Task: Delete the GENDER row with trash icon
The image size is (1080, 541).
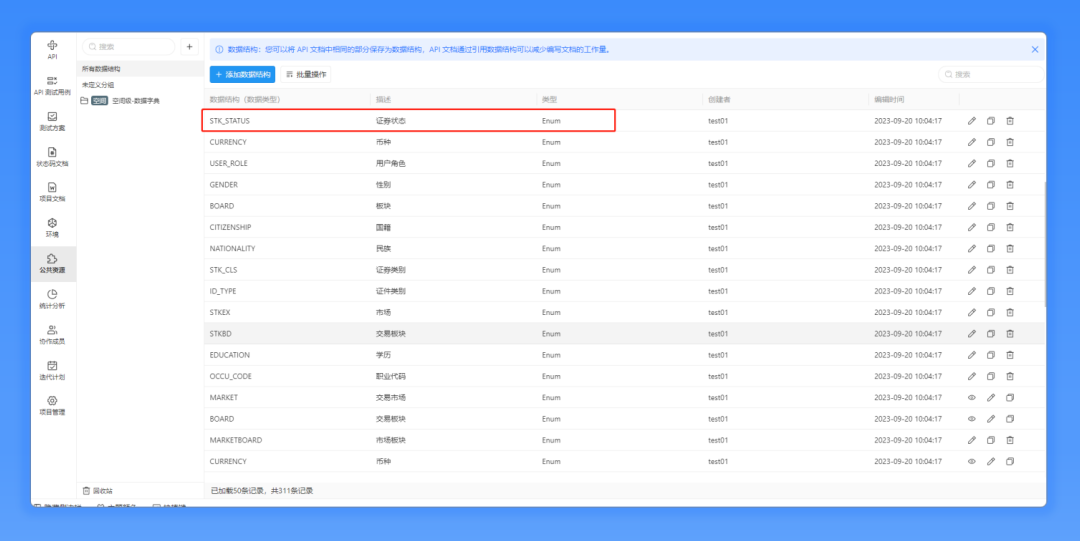Action: (1010, 185)
